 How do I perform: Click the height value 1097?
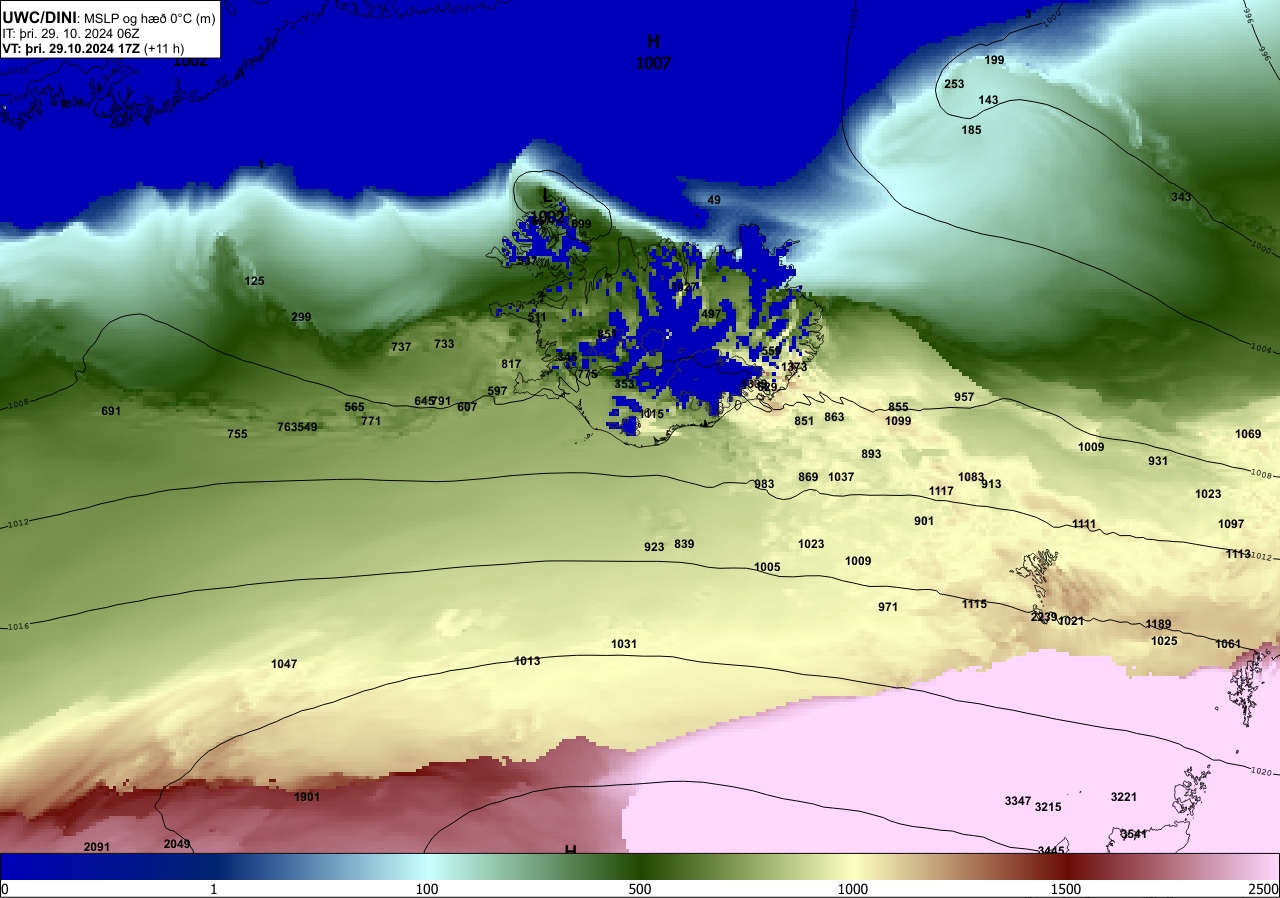coord(1231,524)
